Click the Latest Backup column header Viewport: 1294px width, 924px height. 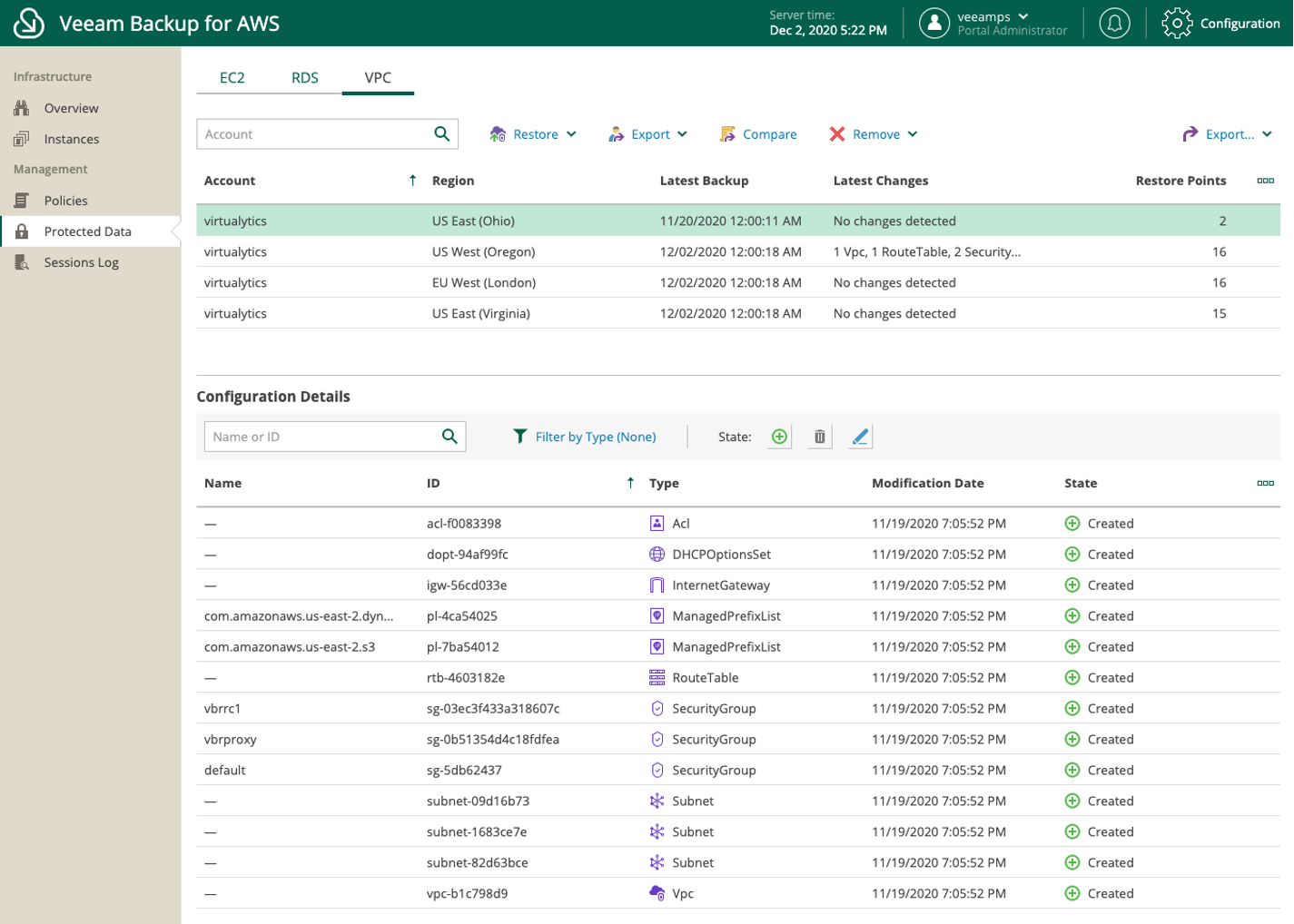[704, 181]
